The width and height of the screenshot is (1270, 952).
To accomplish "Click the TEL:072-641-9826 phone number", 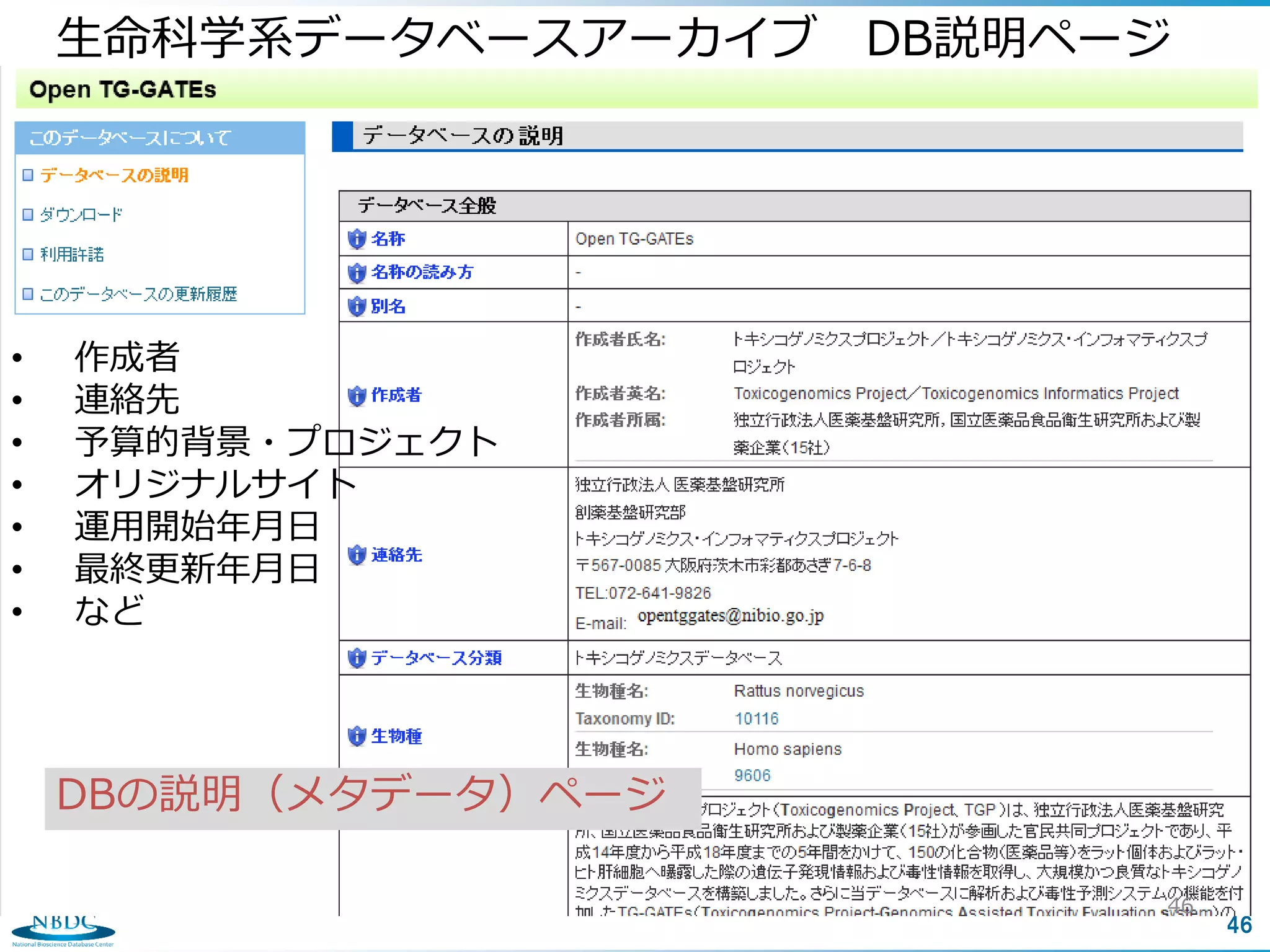I will [643, 594].
